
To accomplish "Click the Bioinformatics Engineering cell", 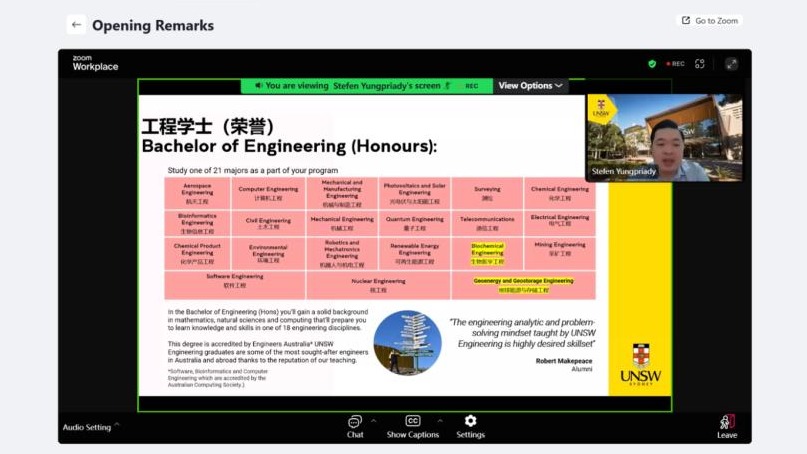I will 197,223.
